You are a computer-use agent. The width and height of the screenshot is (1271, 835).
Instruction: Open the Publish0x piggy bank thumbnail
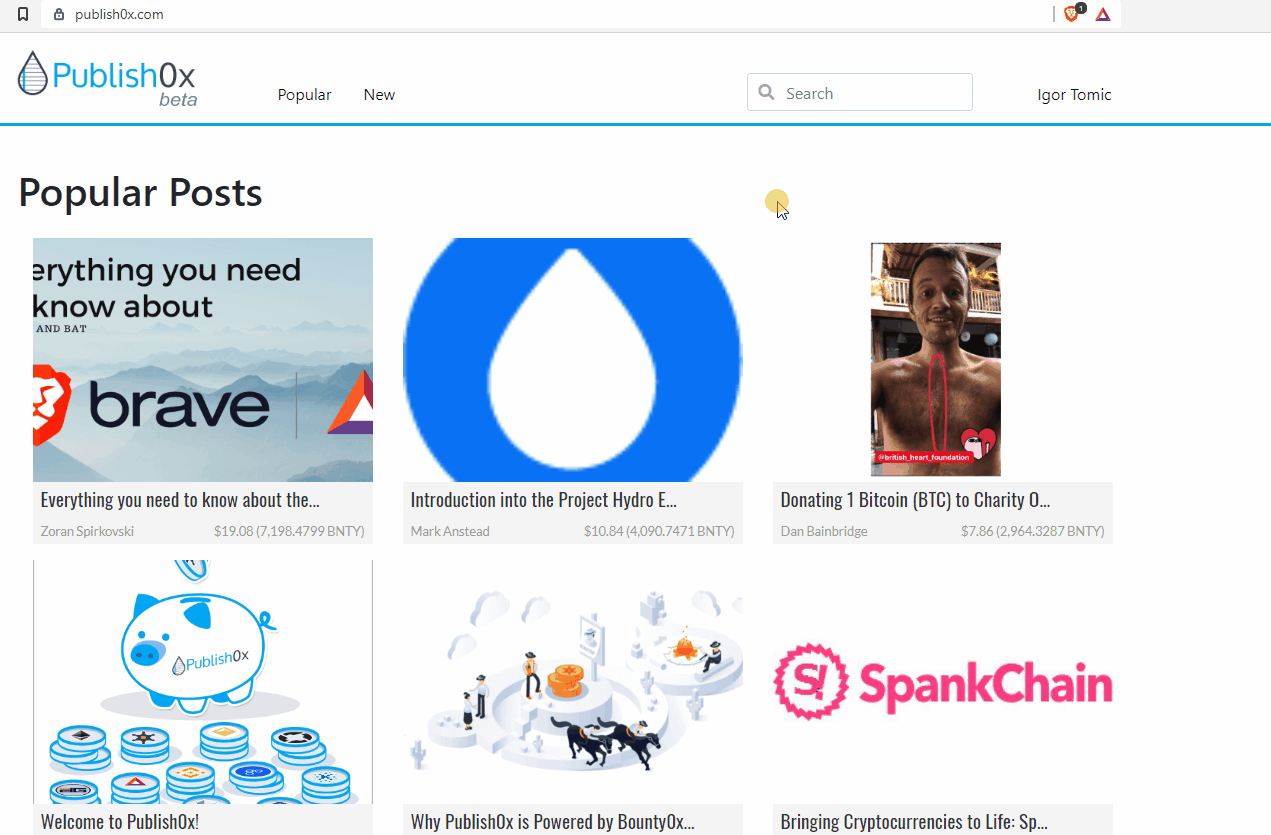(203, 682)
